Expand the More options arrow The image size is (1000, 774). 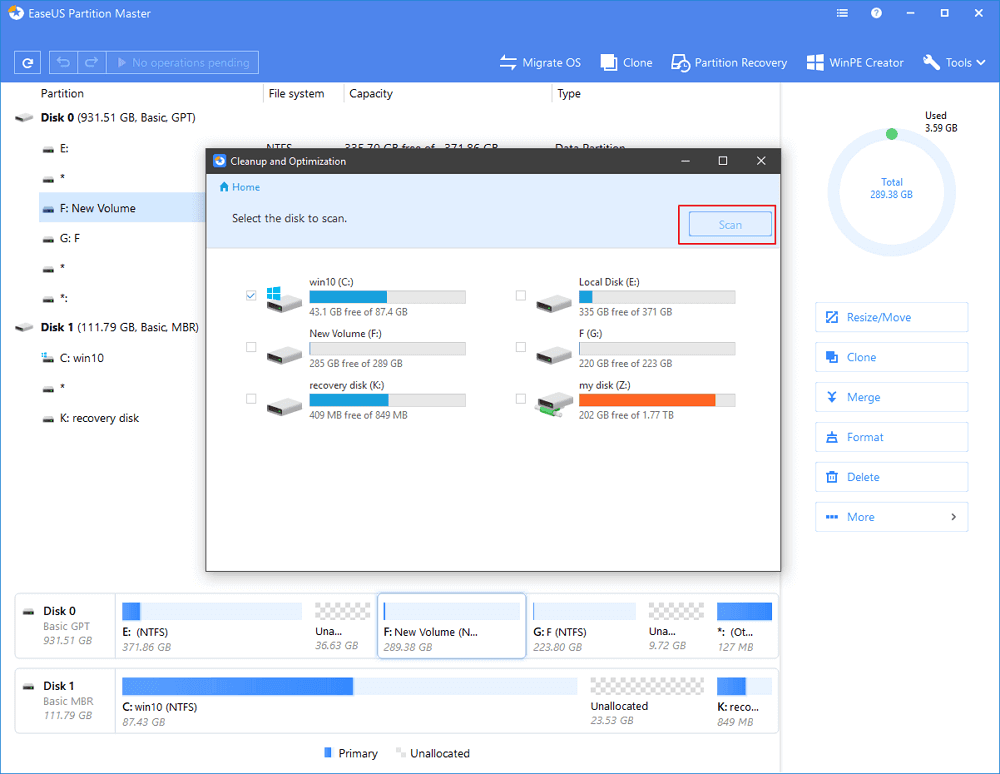click(953, 516)
